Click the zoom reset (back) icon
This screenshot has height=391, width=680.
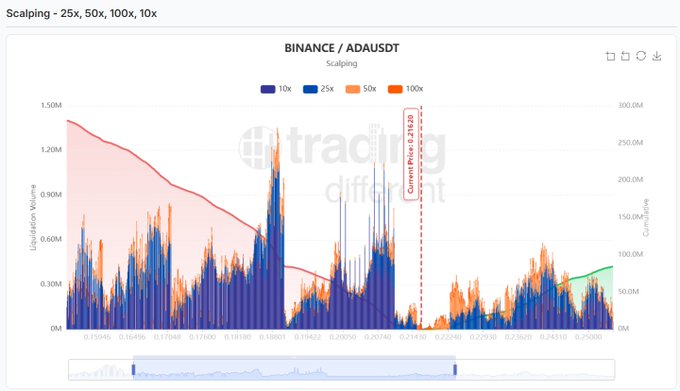click(625, 56)
